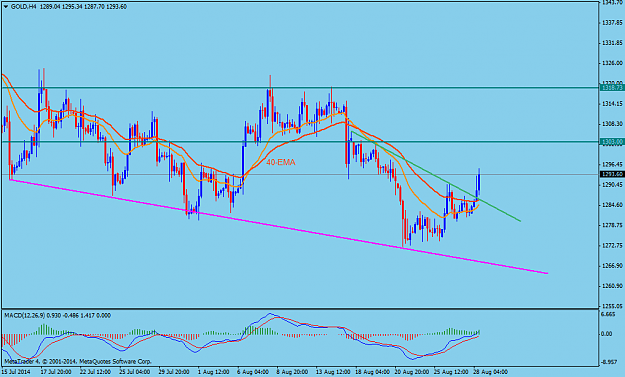Viewport: 625px width, 377px height.
Task: Click the 22 Jul 12:00 time label
Action: click(95, 372)
